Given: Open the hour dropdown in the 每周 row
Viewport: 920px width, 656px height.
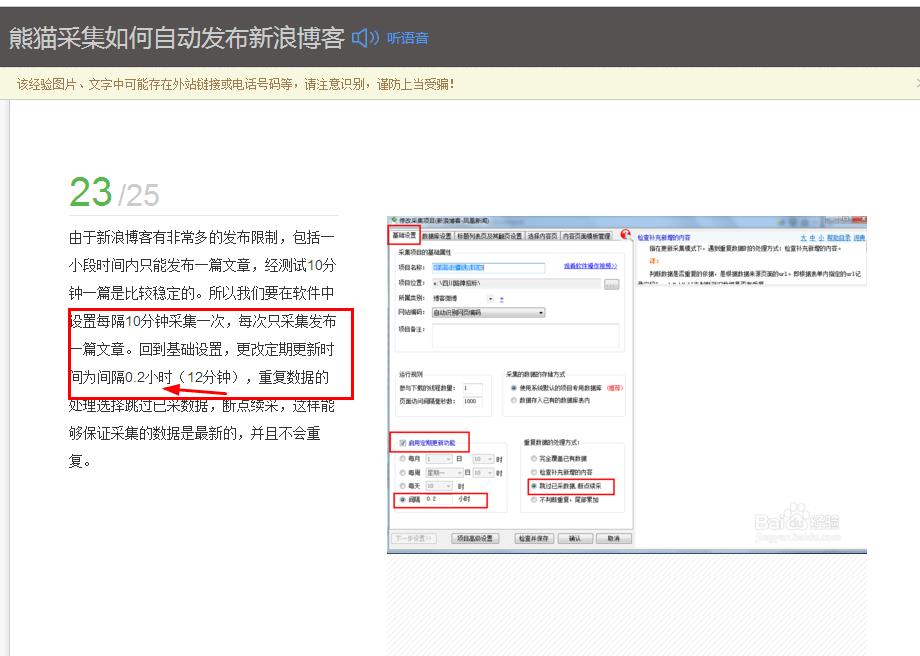Looking at the screenshot, I should (483, 472).
